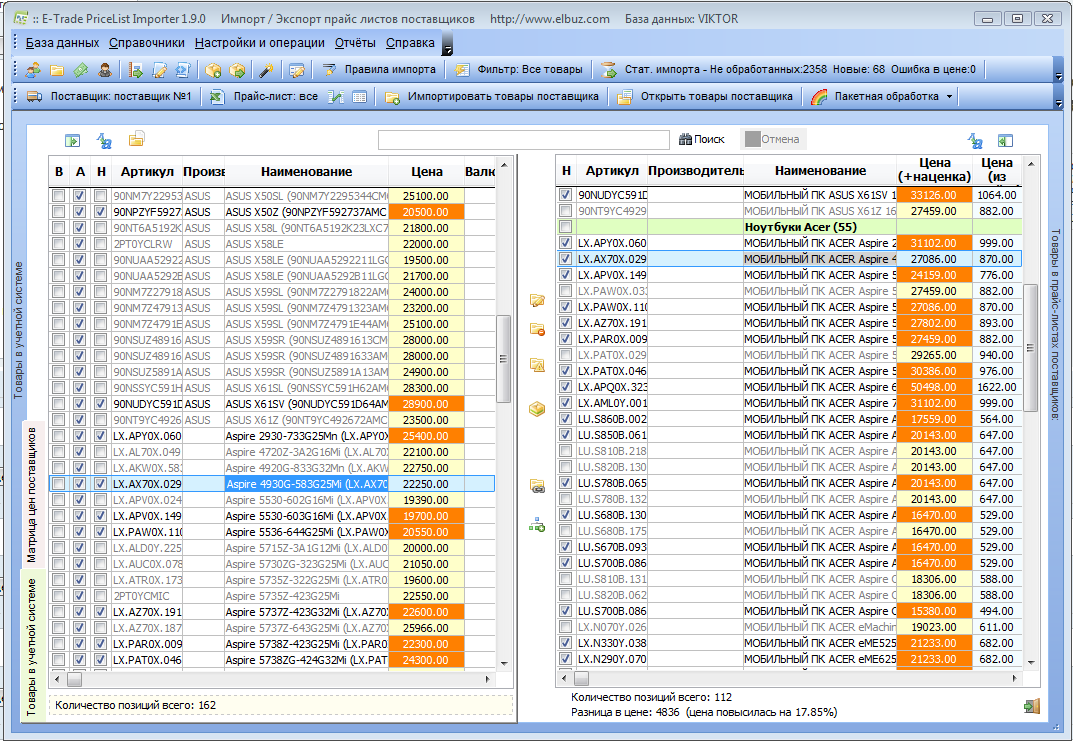Click the export icon above left table
This screenshot has width=1073, height=742.
[x=73, y=140]
